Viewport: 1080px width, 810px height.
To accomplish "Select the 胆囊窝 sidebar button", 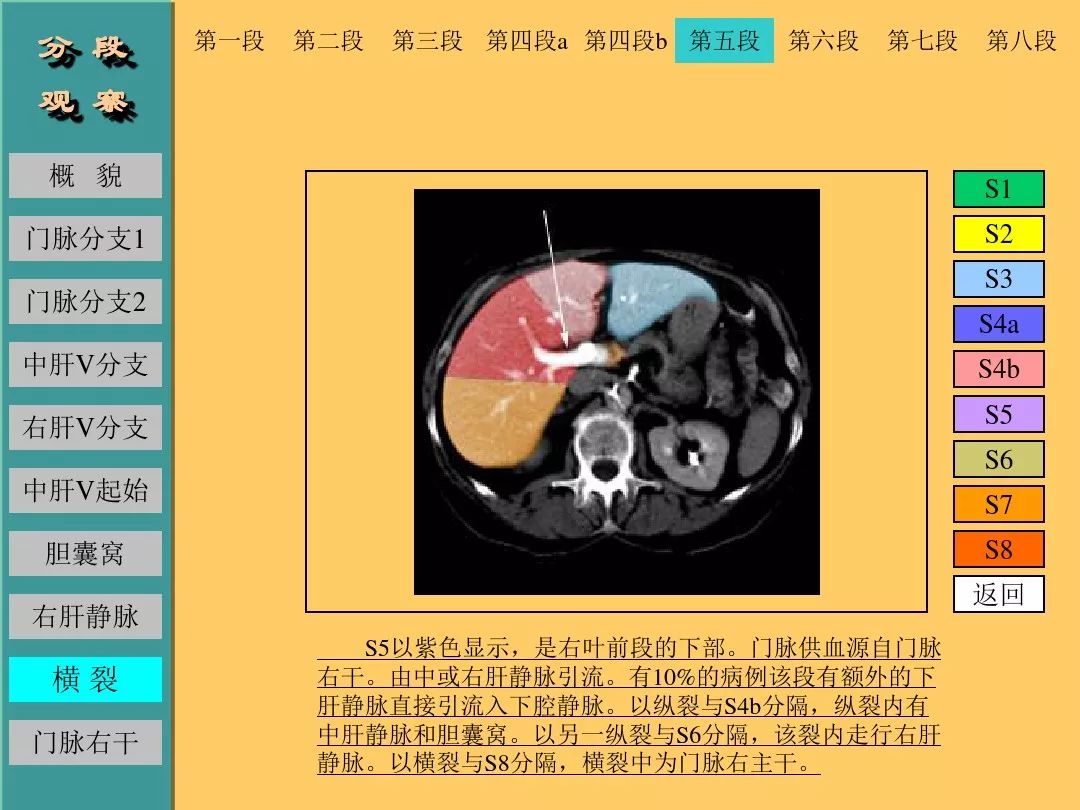I will click(85, 553).
